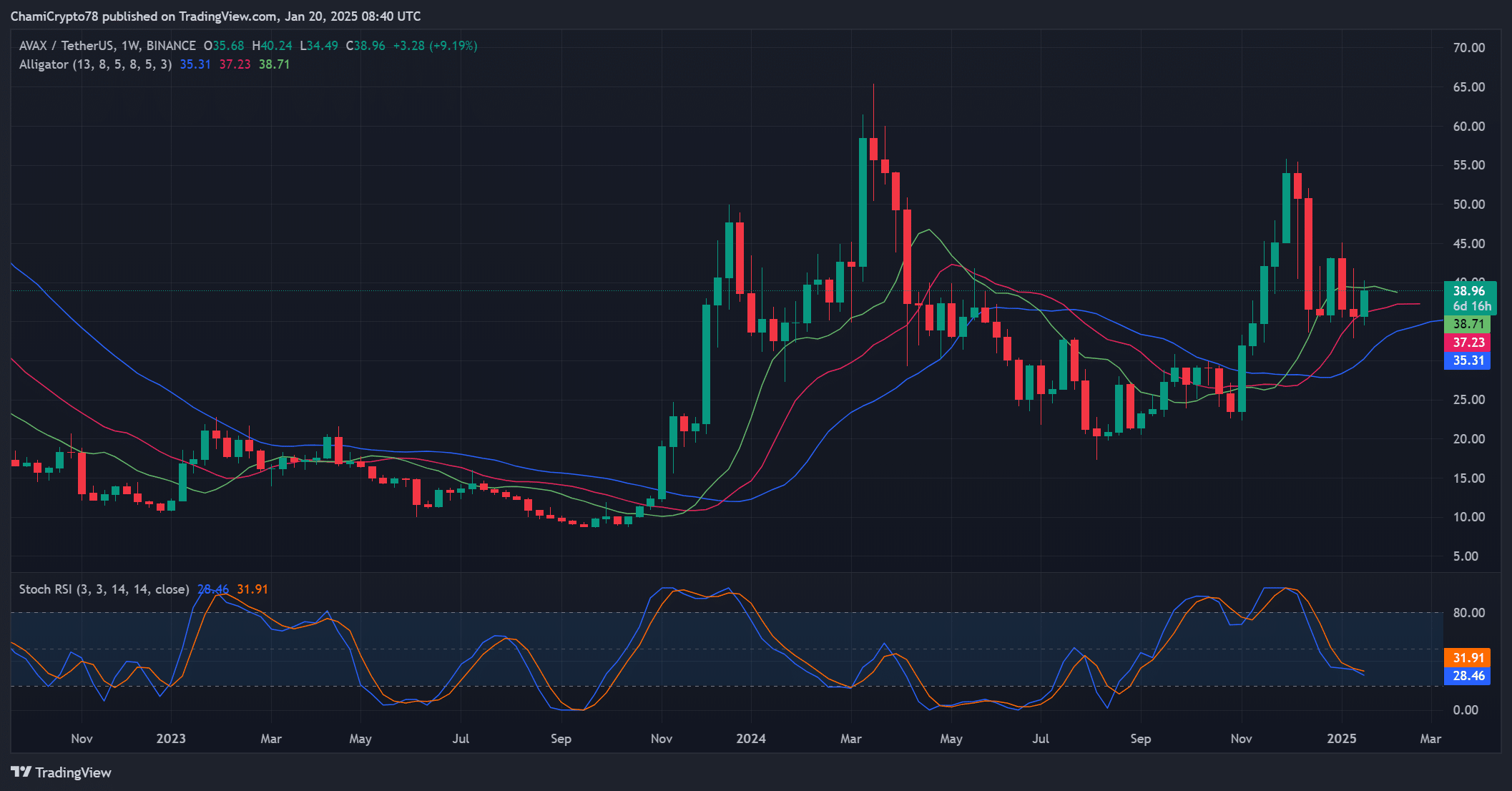
Task: Click the 5.00 label on the price scale
Action: [x=1466, y=556]
